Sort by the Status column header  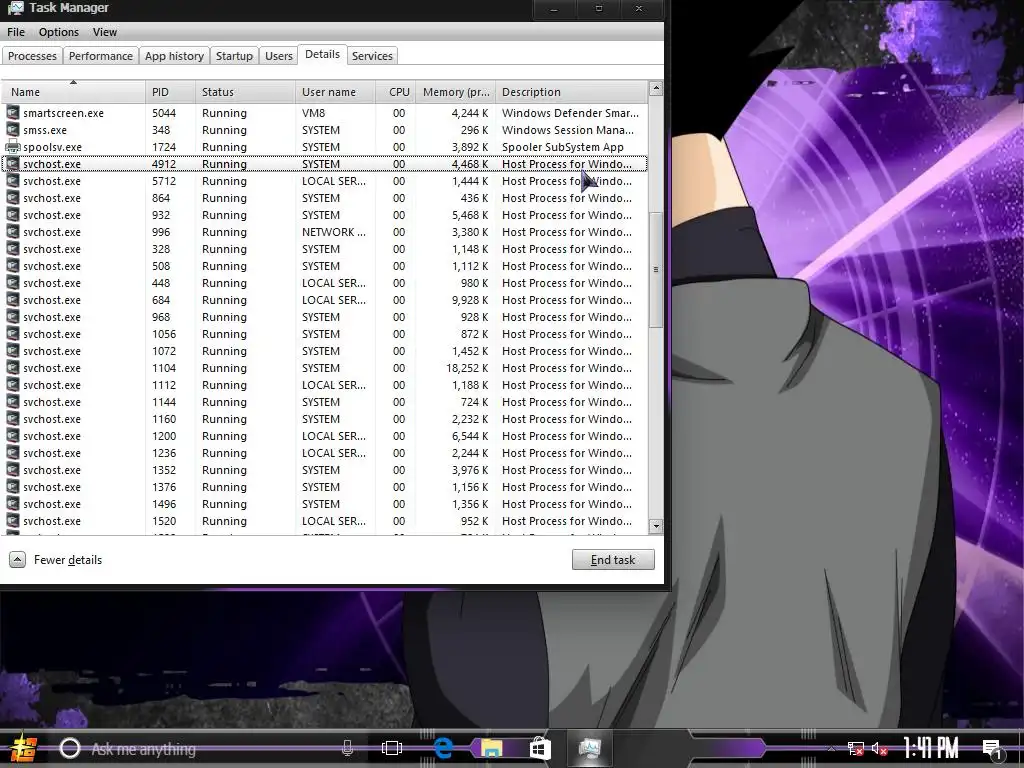tap(246, 92)
